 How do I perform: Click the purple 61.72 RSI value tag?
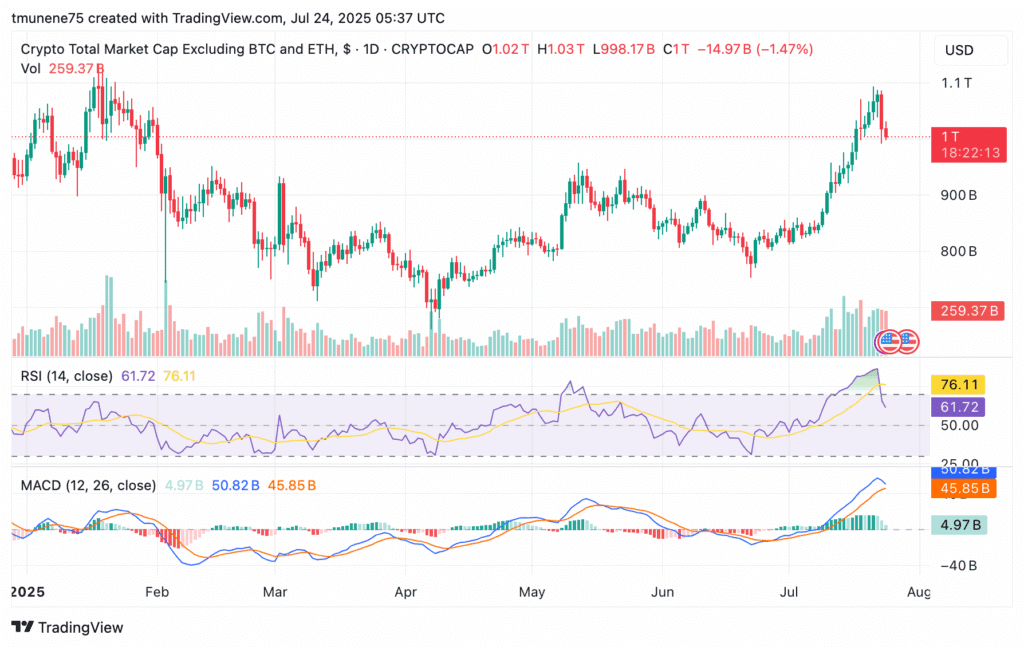957,407
